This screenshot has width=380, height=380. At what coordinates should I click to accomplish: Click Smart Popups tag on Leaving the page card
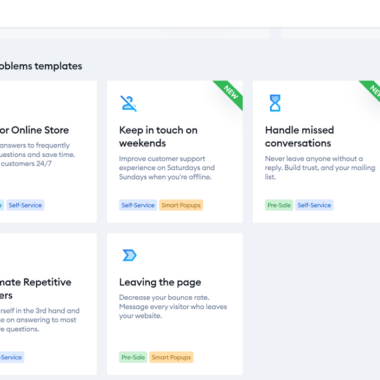171,357
